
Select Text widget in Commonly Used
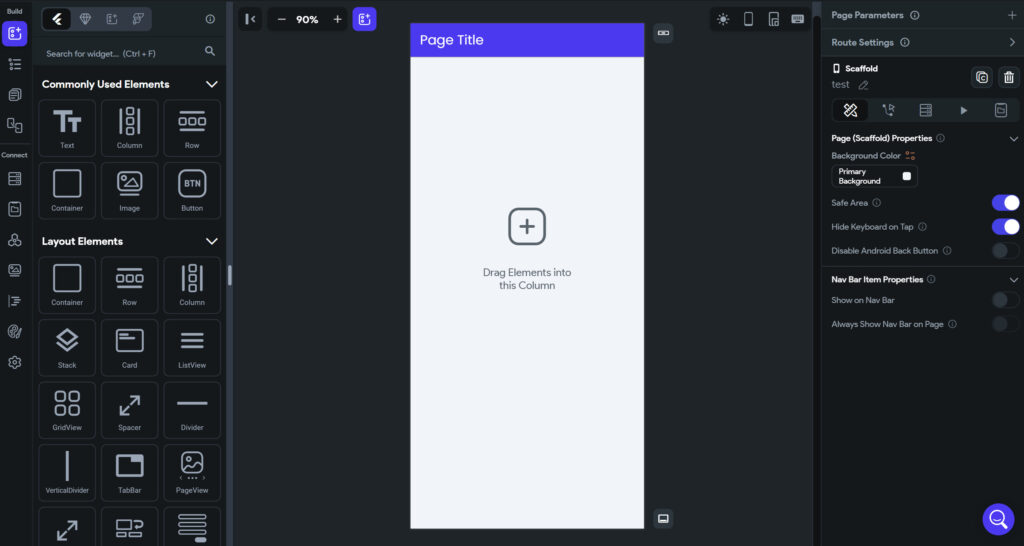[67, 128]
